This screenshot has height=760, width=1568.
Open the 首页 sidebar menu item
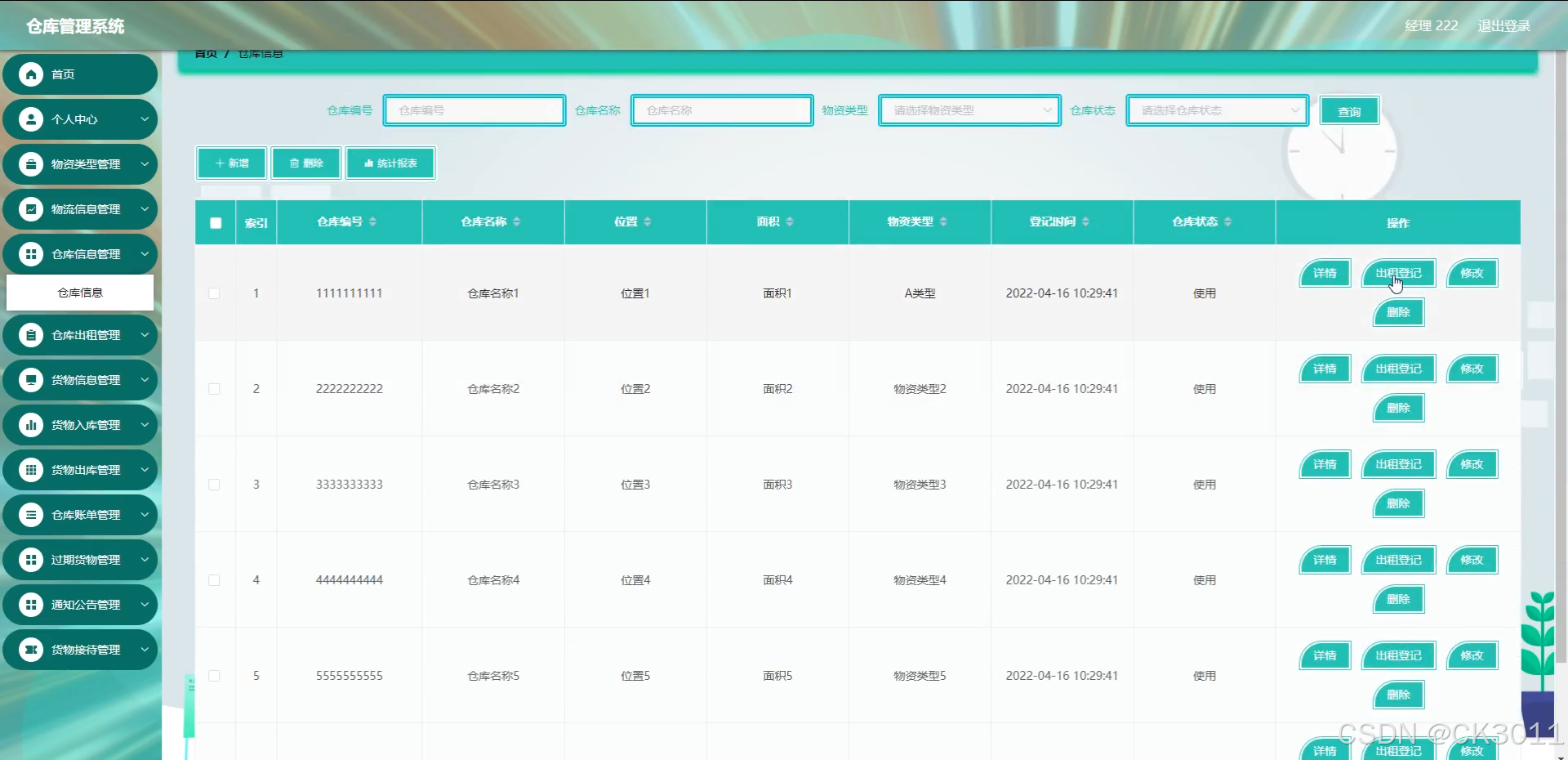click(80, 74)
